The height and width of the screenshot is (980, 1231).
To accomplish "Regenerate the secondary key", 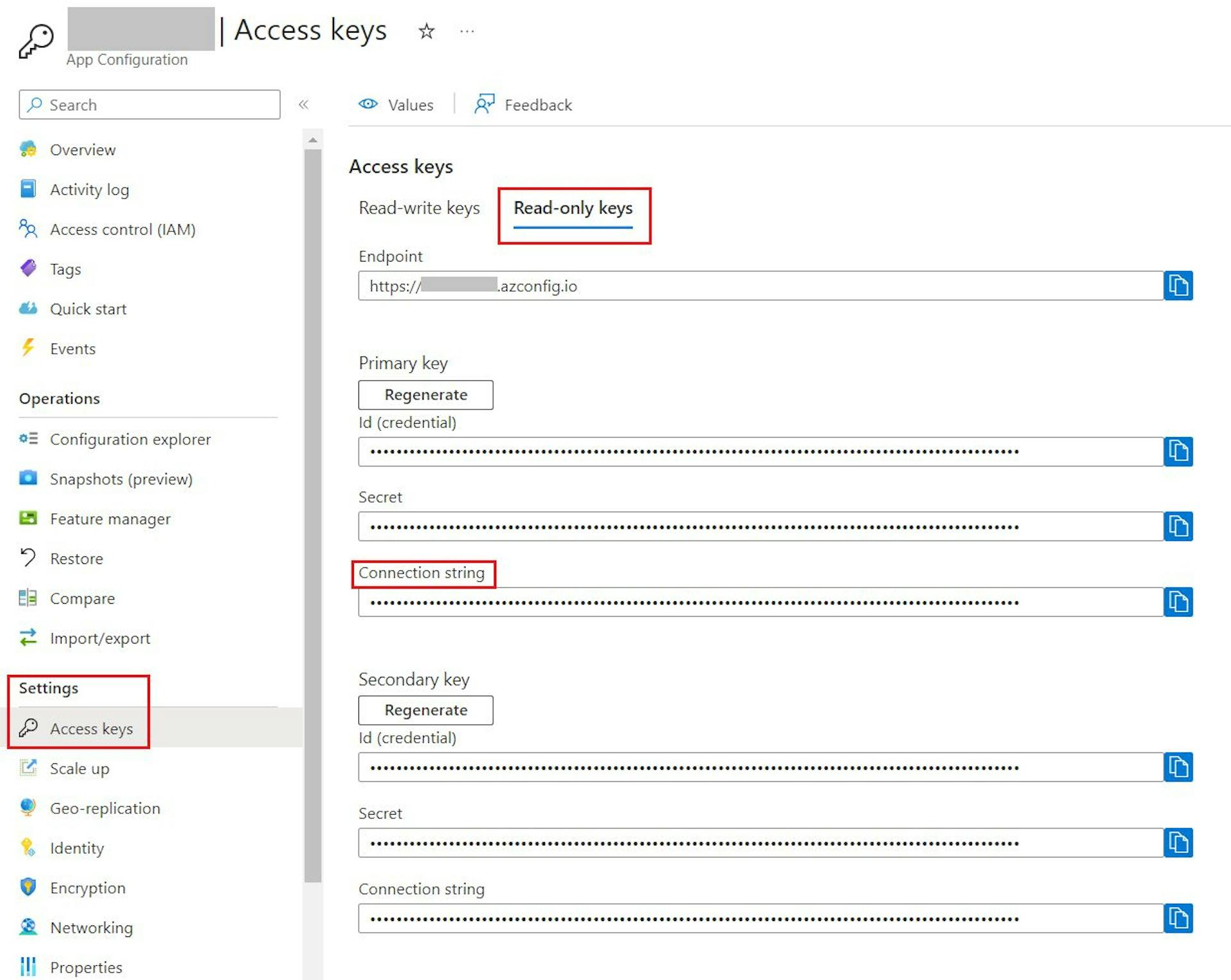I will (425, 710).
